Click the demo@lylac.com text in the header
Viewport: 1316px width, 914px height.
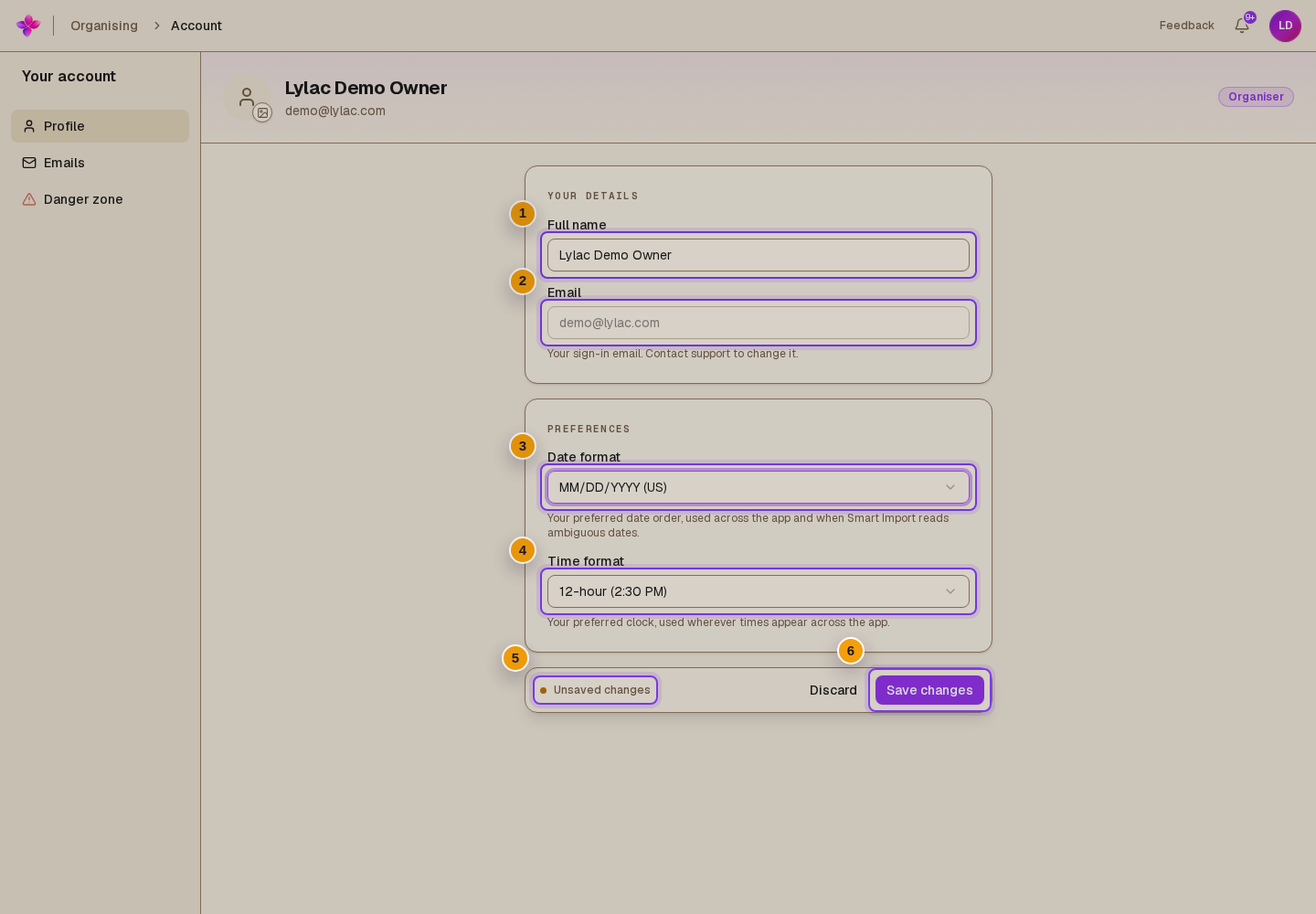335,111
